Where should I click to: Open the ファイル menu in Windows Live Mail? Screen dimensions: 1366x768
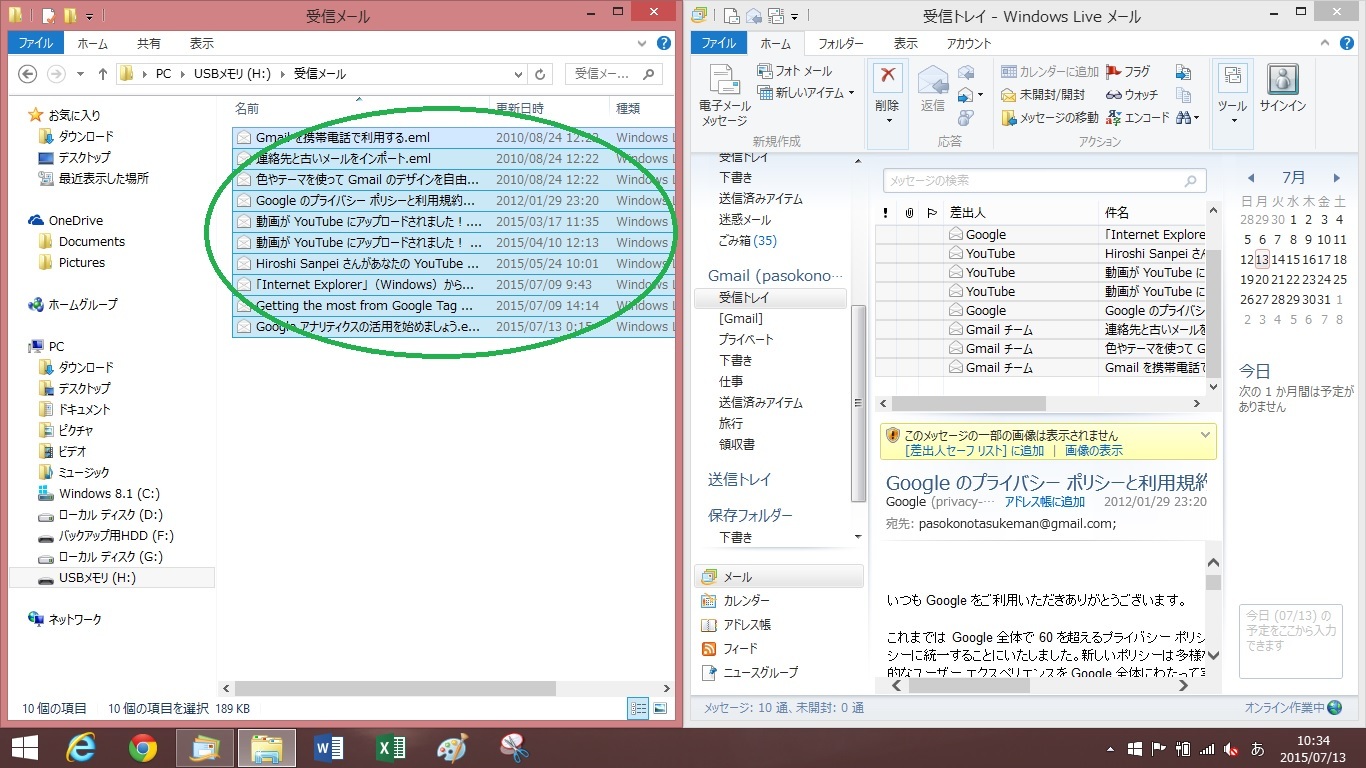click(718, 44)
